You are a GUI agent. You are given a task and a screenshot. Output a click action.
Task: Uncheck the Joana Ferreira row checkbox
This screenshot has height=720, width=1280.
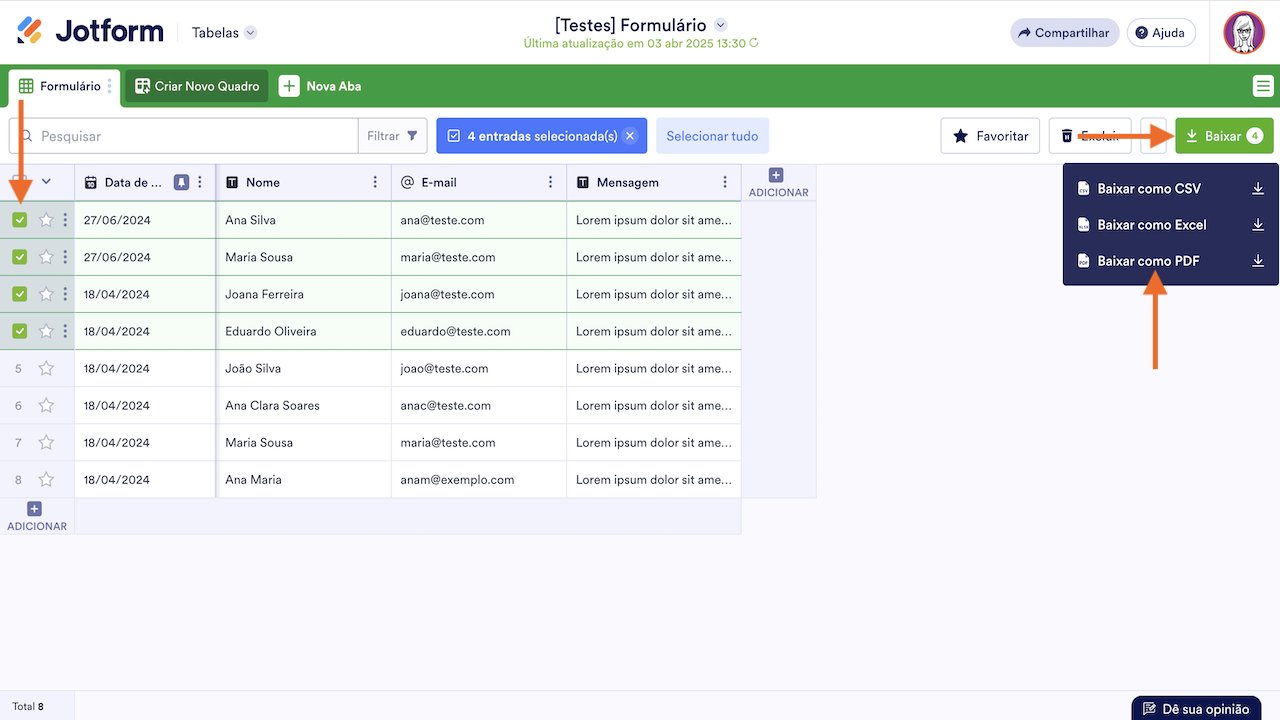point(19,294)
